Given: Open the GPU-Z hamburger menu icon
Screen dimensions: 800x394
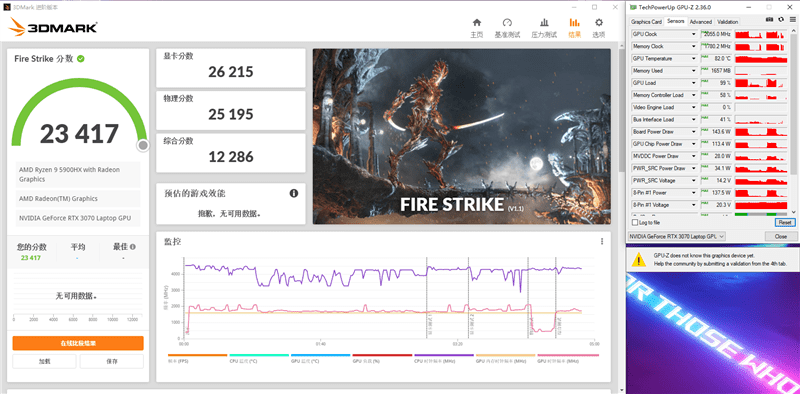Looking at the screenshot, I should pos(792,19).
